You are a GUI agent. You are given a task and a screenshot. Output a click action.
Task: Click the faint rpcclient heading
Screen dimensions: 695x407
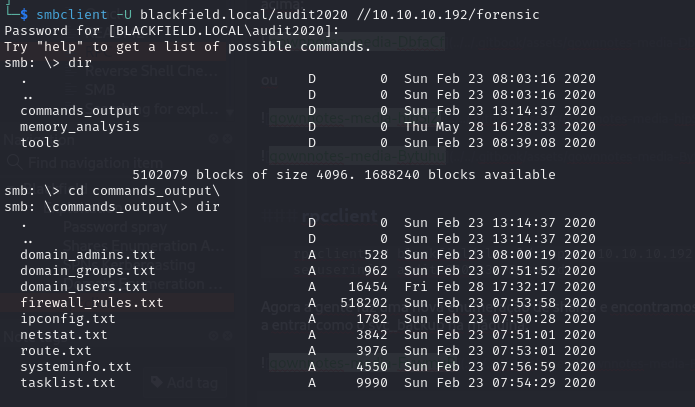tap(340, 216)
